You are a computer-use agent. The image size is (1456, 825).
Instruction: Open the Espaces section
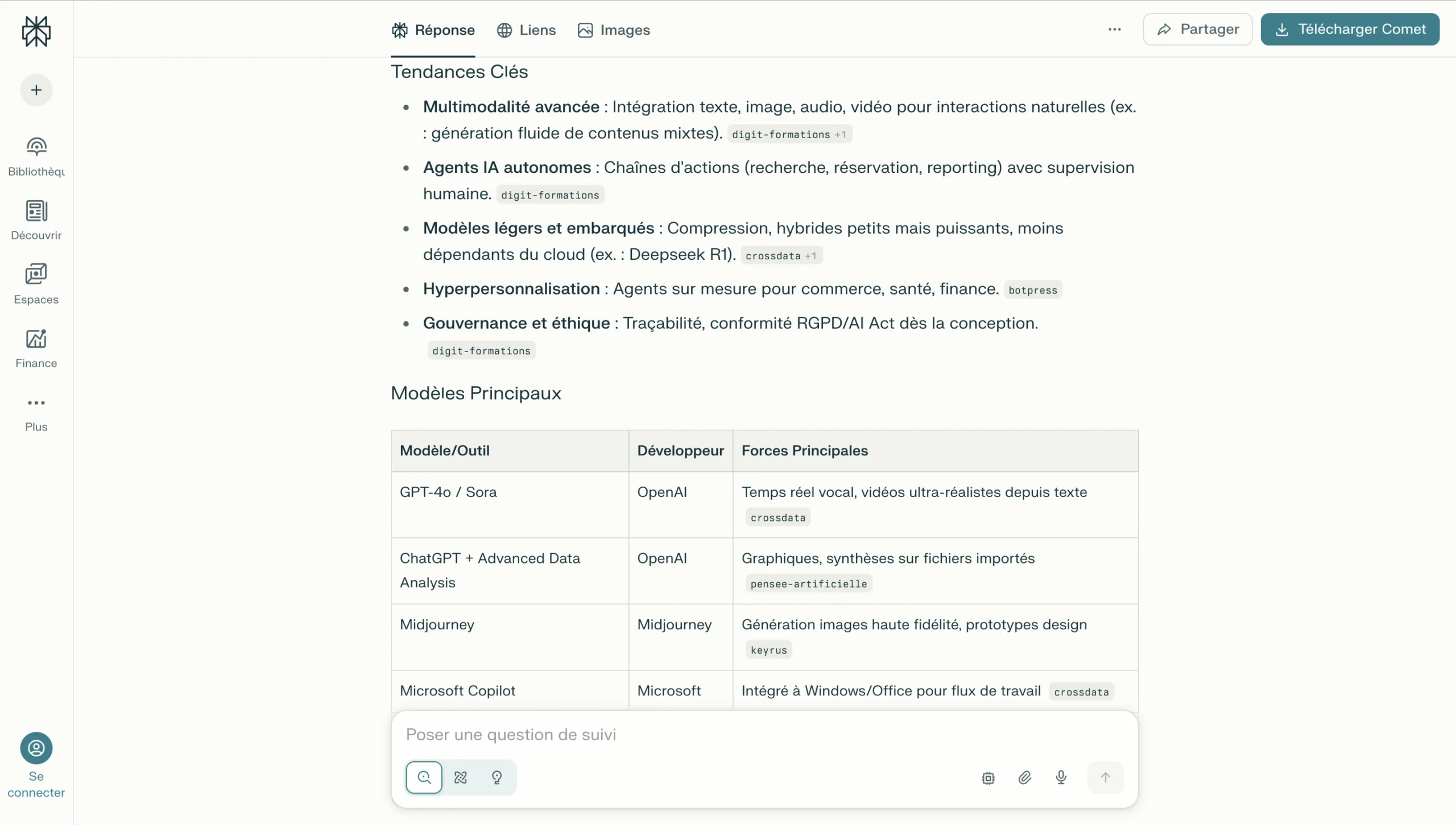coord(36,283)
